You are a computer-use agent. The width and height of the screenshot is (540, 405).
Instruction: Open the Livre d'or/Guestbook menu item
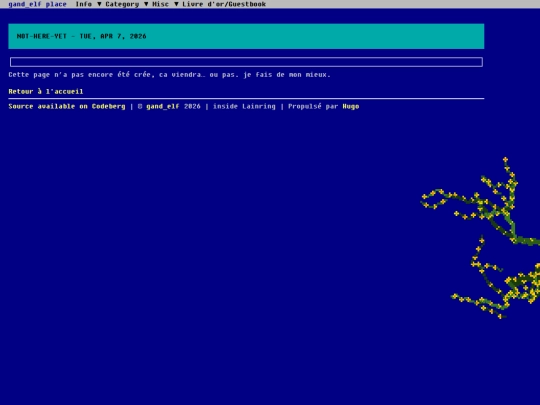pyautogui.click(x=224, y=4)
